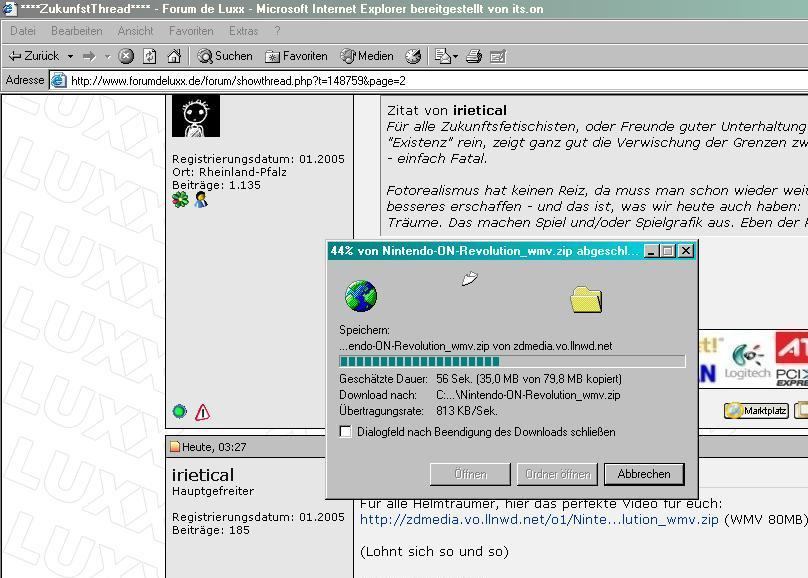Open the zdmedia.vo.llnwd.net download link
Viewport: 808px width, 578px height.
(x=539, y=519)
